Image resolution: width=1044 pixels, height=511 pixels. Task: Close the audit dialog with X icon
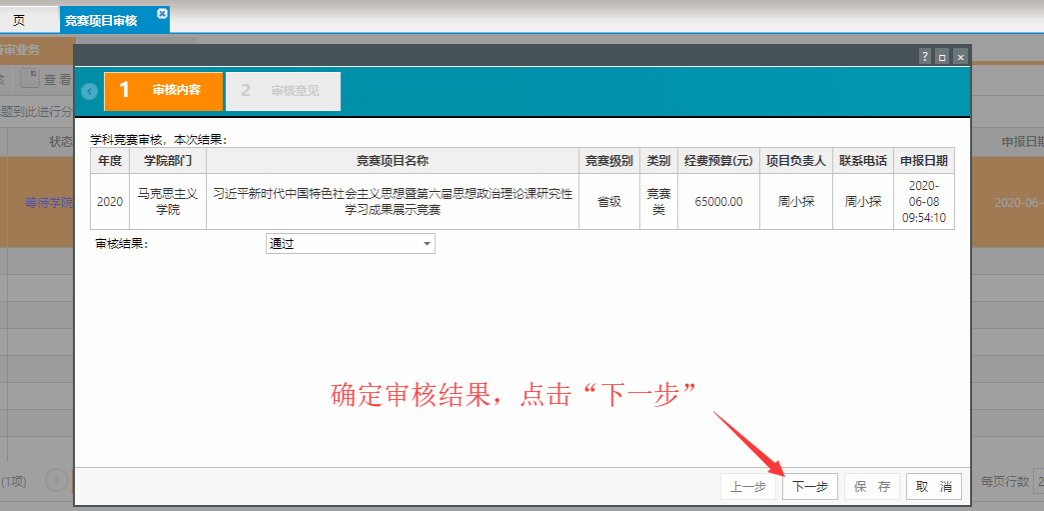tap(960, 57)
